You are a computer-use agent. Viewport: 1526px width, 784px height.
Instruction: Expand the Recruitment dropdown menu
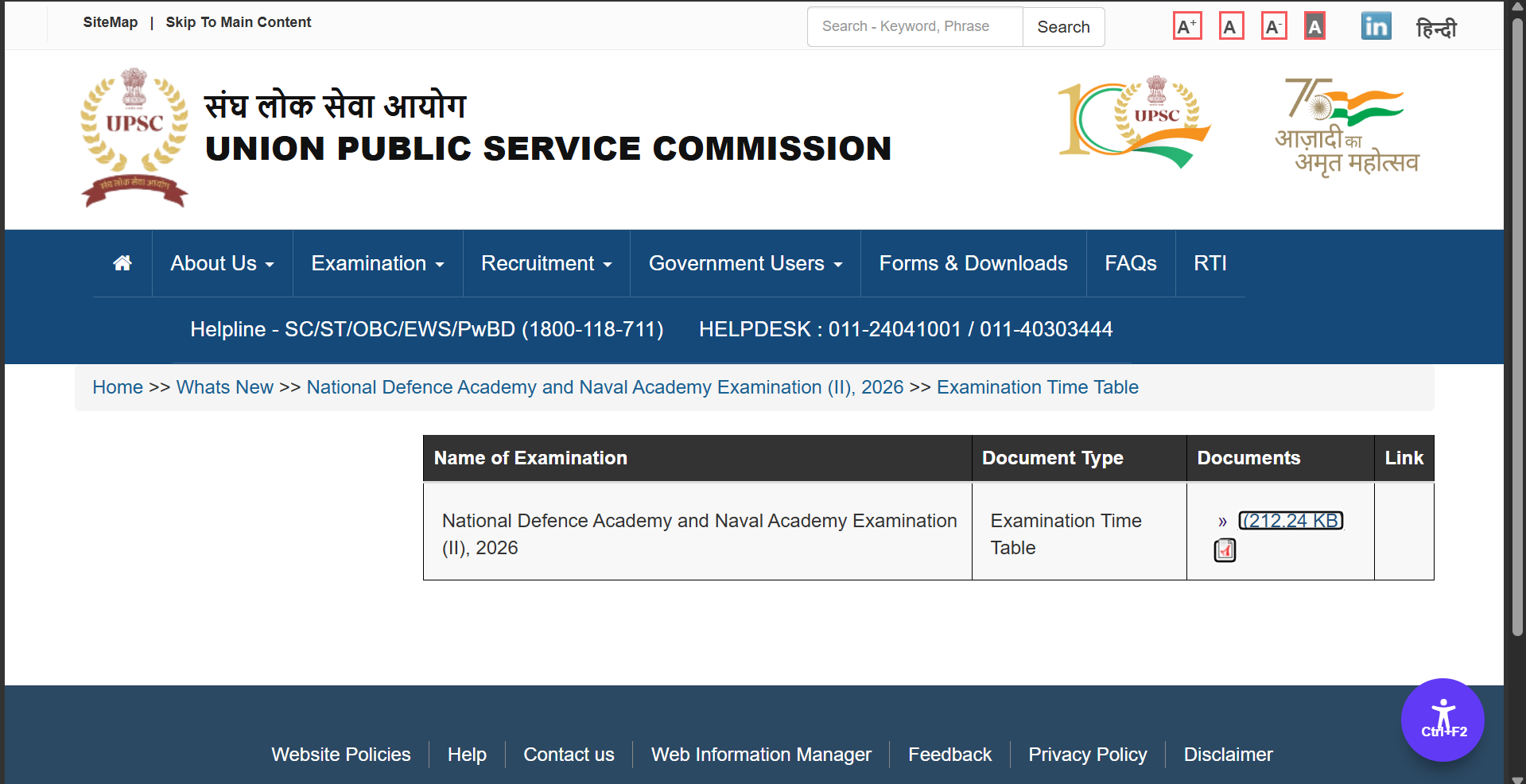pyautogui.click(x=546, y=263)
